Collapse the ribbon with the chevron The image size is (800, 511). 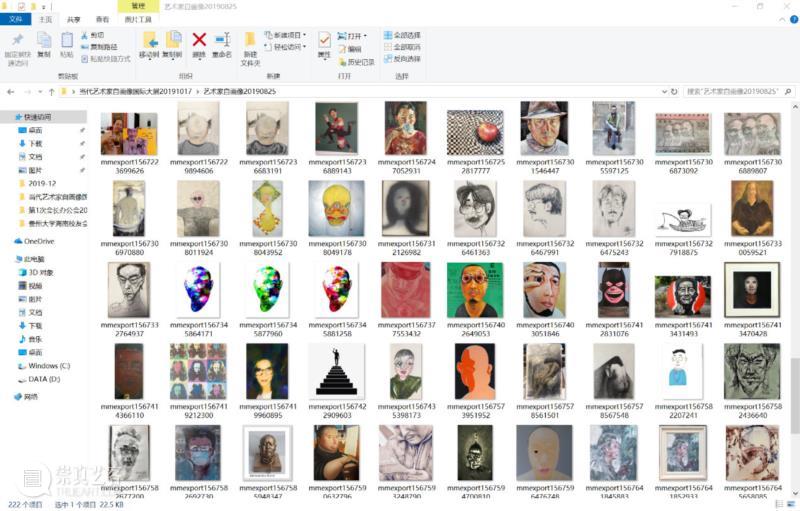782,19
